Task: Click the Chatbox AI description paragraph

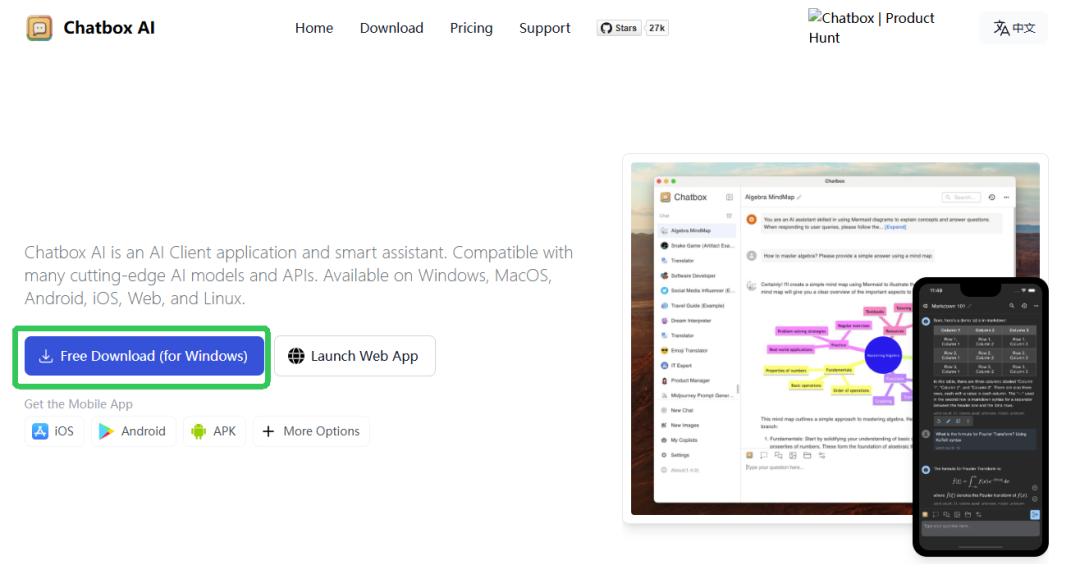Action: tap(299, 276)
